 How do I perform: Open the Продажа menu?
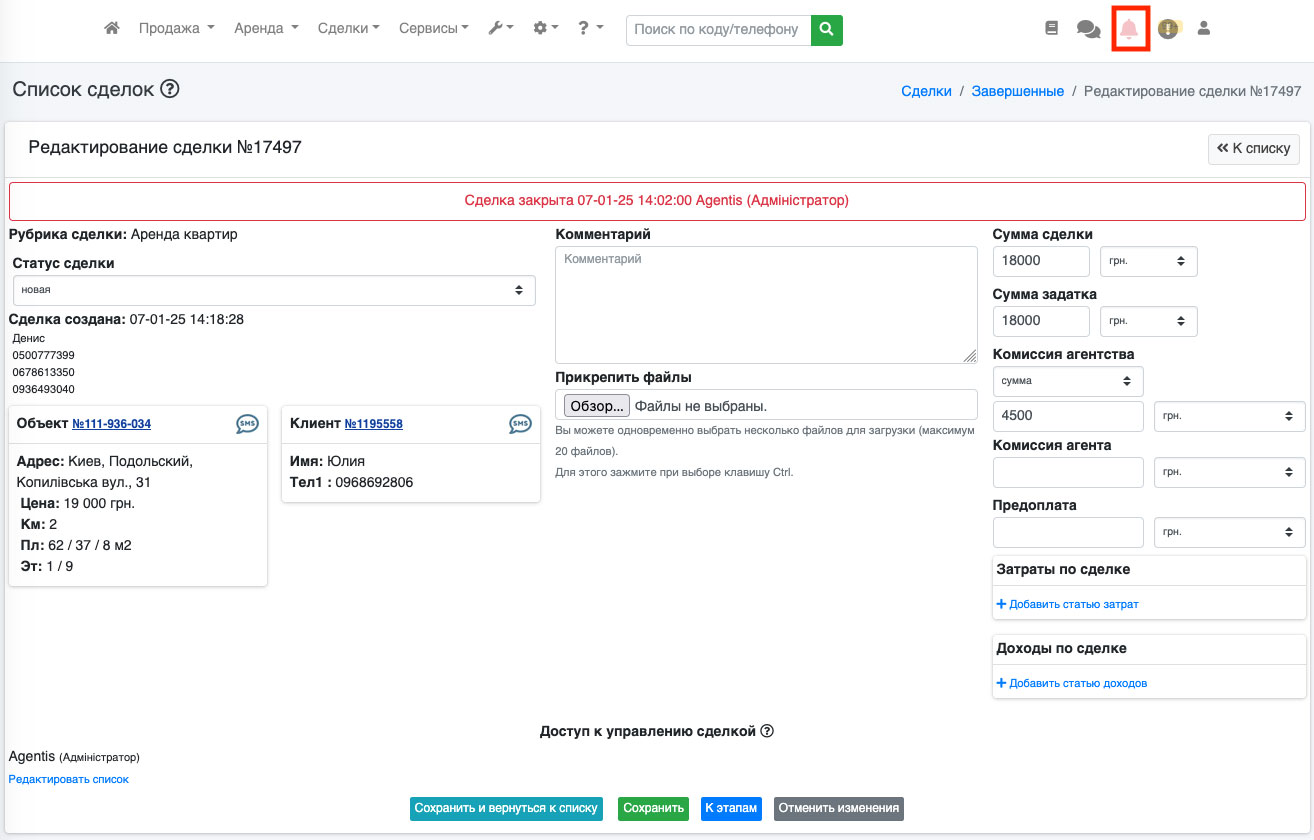click(176, 29)
